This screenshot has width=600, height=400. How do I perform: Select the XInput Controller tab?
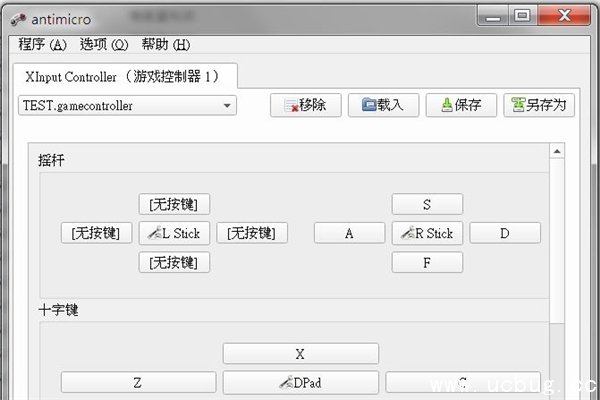(127, 75)
